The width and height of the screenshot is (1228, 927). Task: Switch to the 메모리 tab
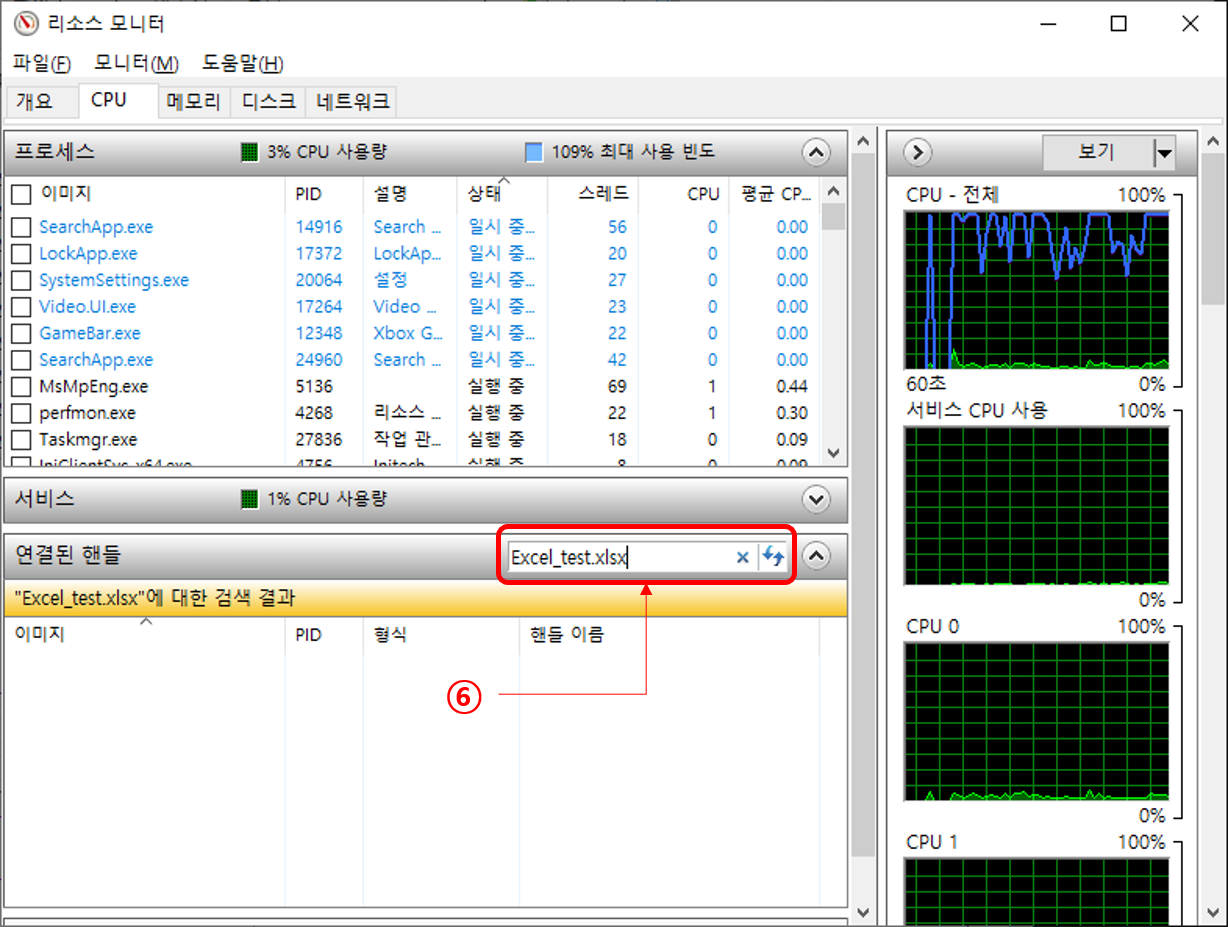click(x=193, y=101)
